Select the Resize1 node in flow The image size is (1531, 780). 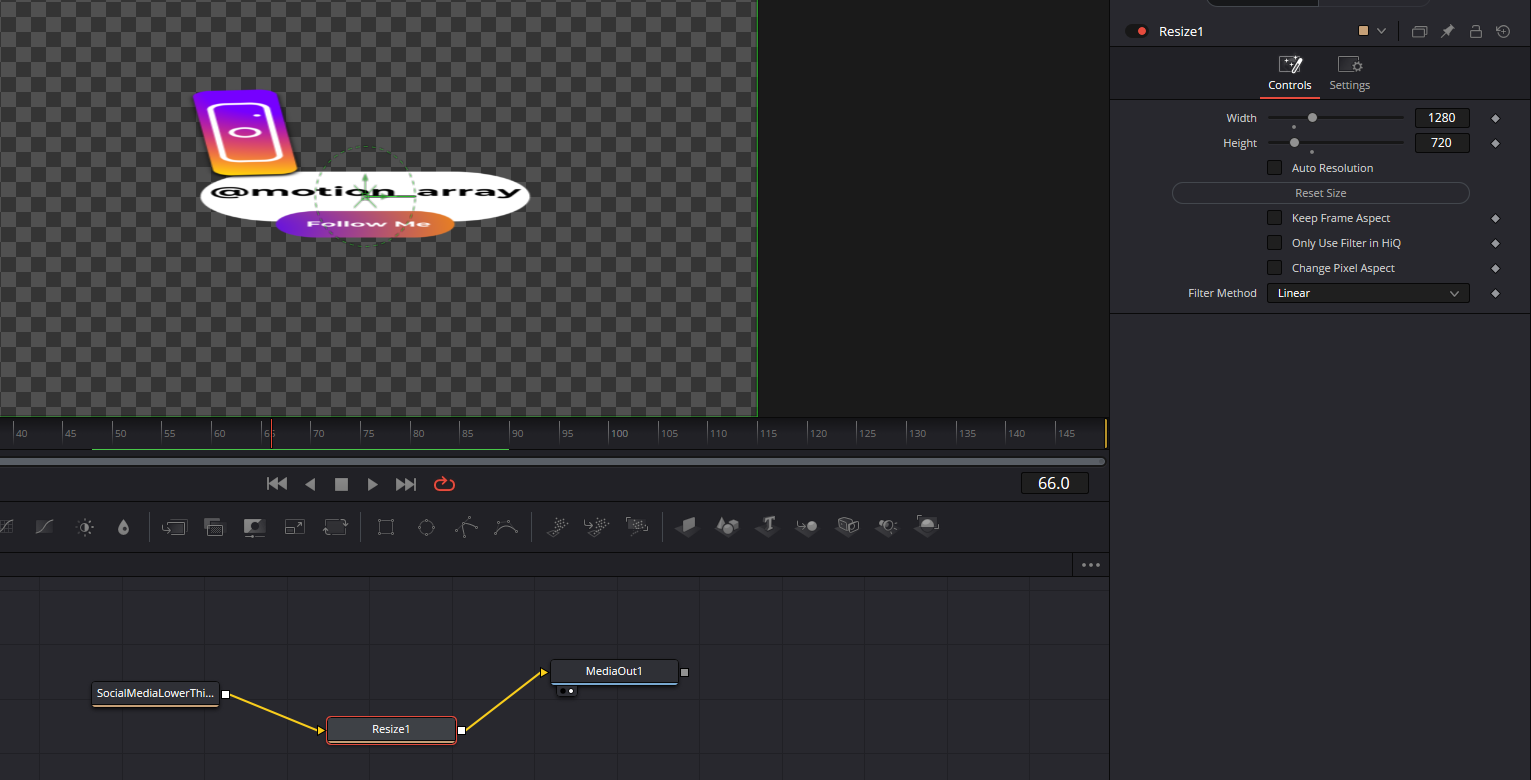tap(391, 729)
